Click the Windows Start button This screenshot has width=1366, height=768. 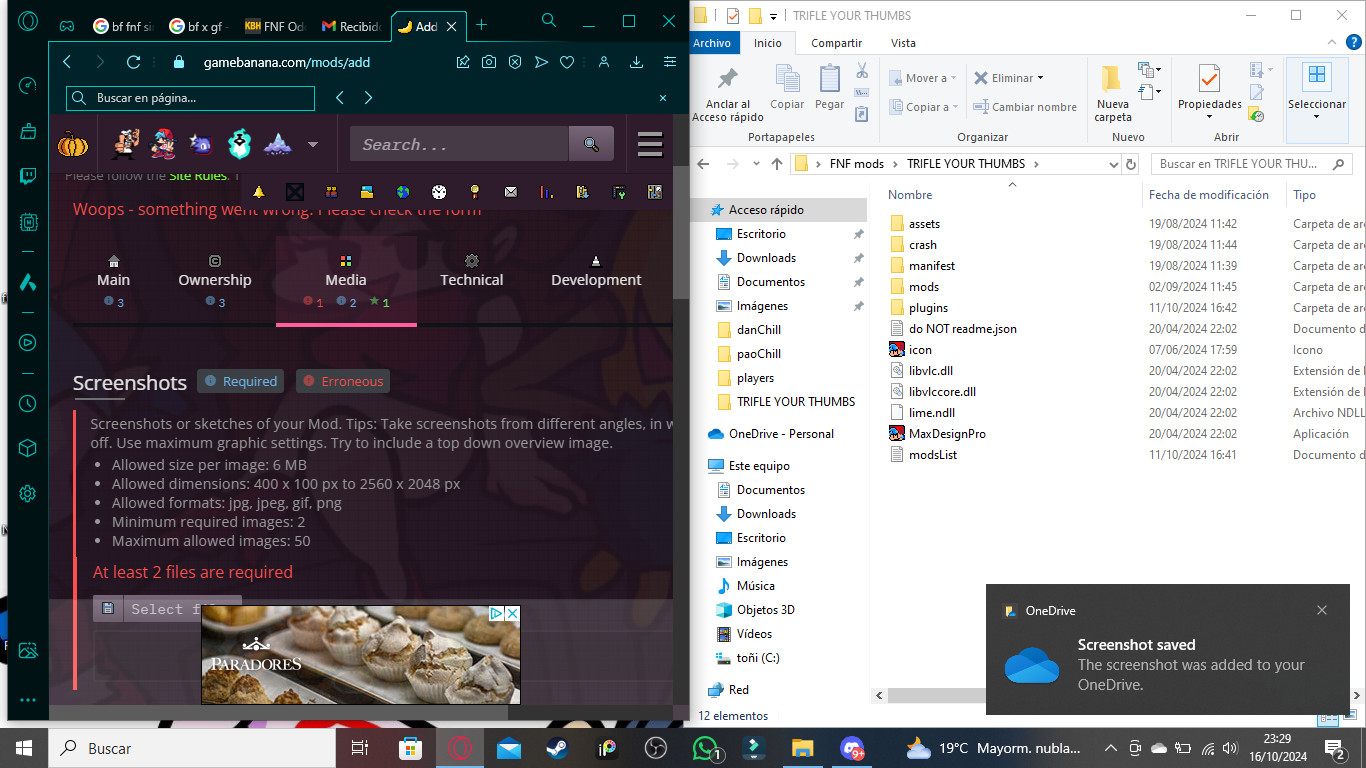click(x=23, y=748)
